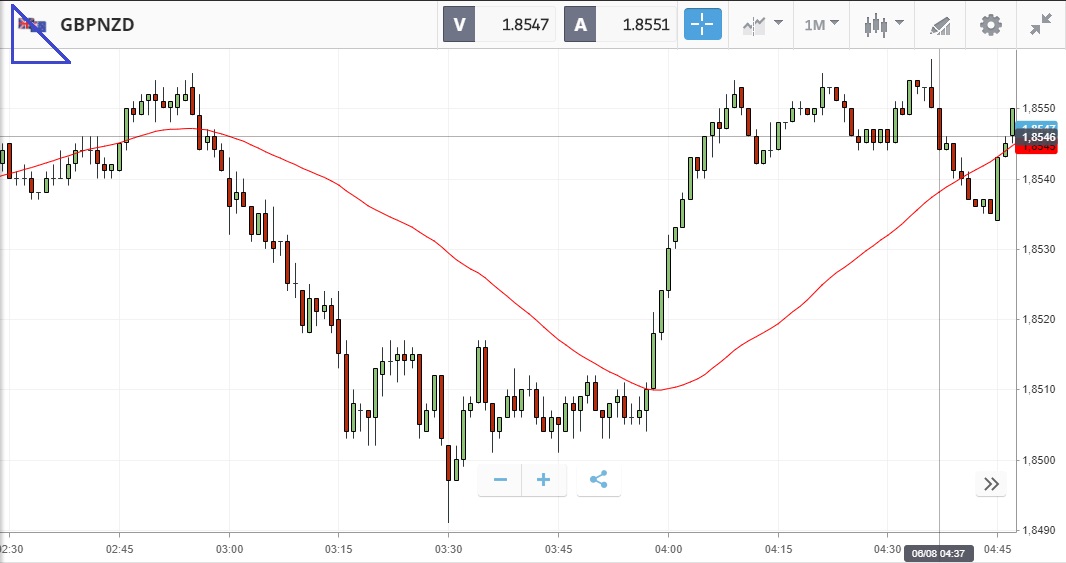Zoom in the chart with plus
The height and width of the screenshot is (563, 1066).
pos(544,480)
